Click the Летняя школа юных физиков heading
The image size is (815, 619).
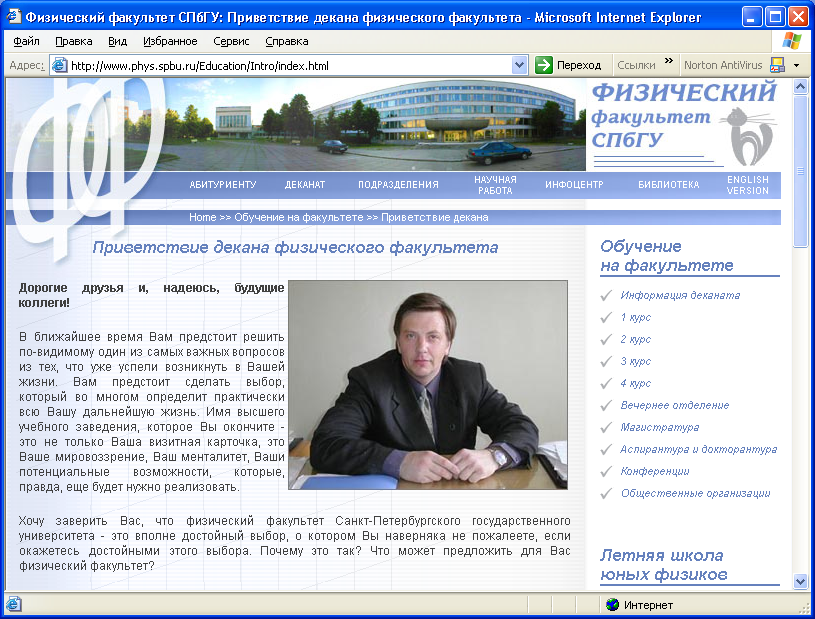[664, 565]
